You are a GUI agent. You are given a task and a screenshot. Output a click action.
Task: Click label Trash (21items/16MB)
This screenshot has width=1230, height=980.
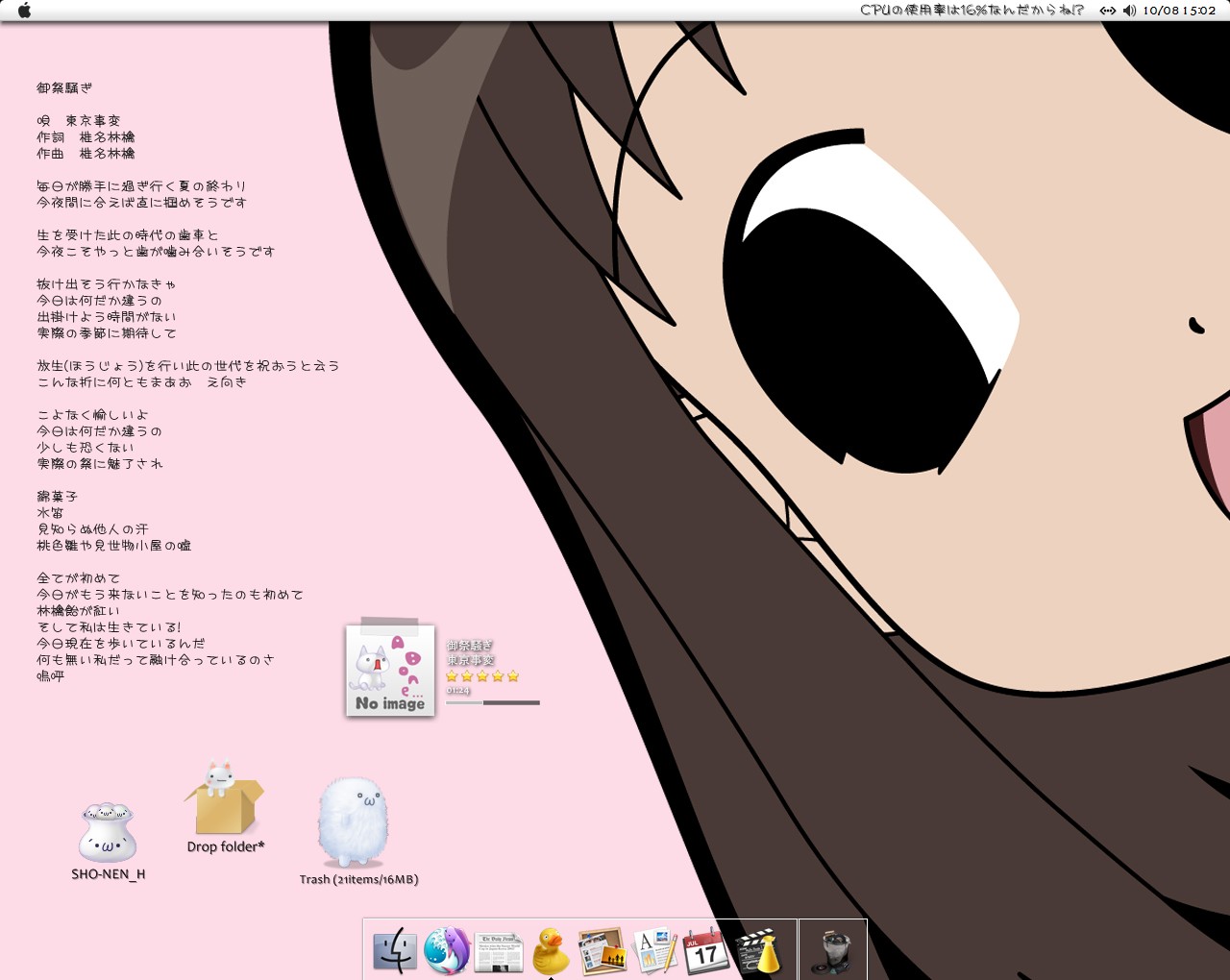358,879
